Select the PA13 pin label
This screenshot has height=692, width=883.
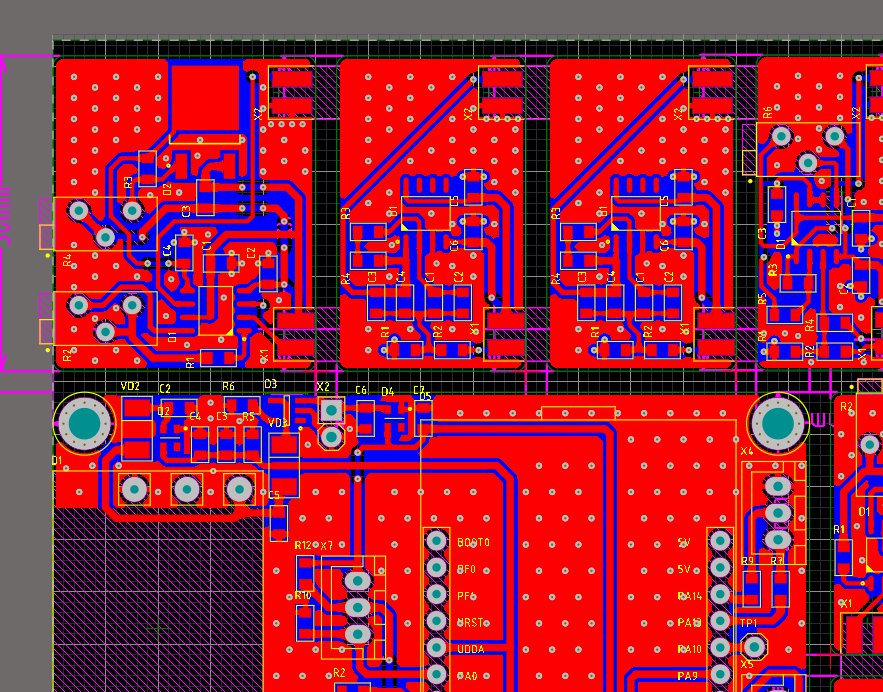[689, 622]
